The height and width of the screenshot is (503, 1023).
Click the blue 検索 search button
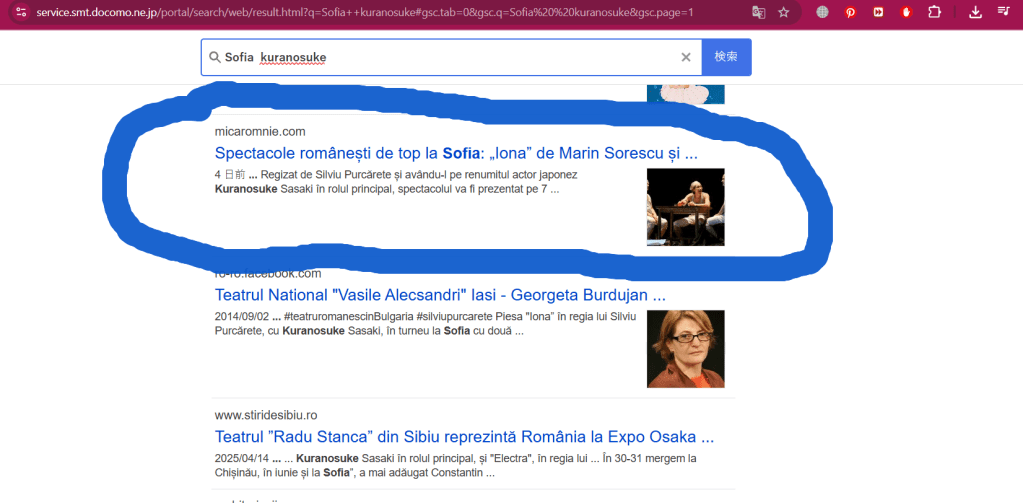726,57
